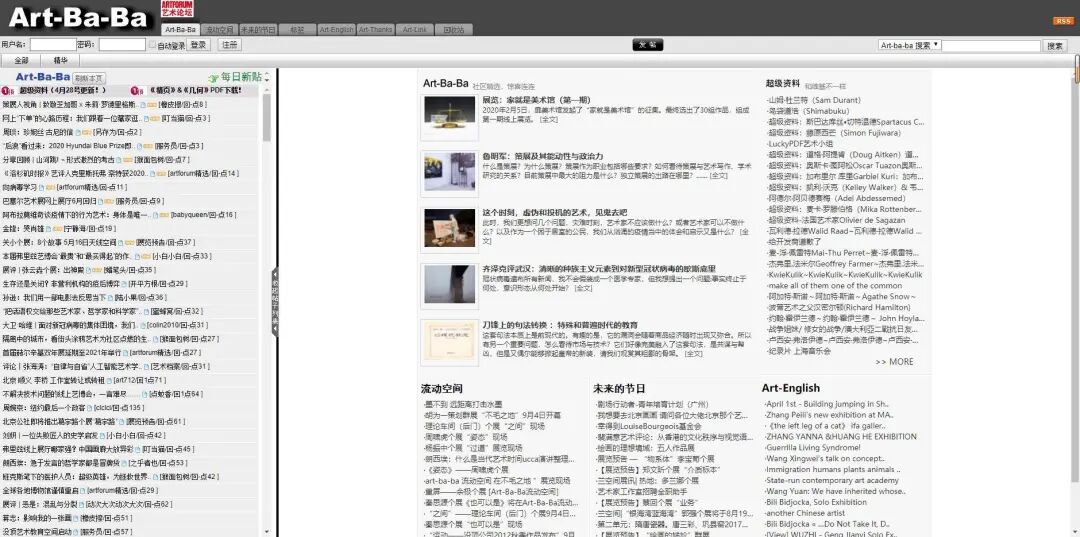Open the Art-ba-ba 搜索 dropdown

coord(909,45)
